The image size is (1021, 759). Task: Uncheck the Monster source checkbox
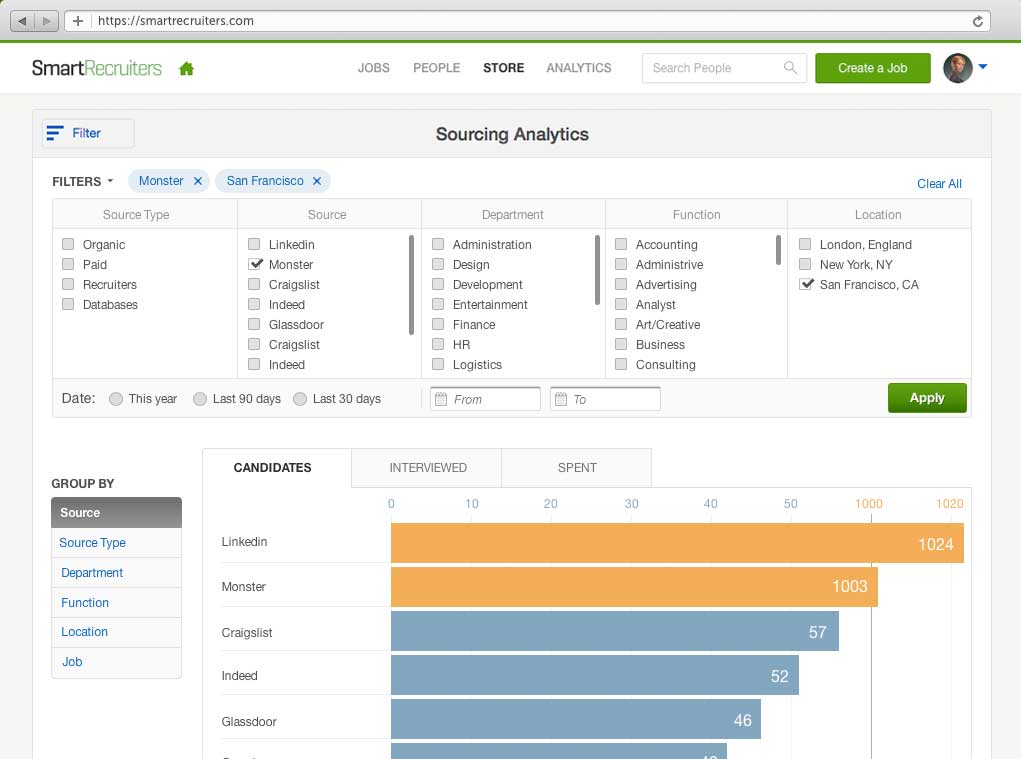(x=255, y=264)
